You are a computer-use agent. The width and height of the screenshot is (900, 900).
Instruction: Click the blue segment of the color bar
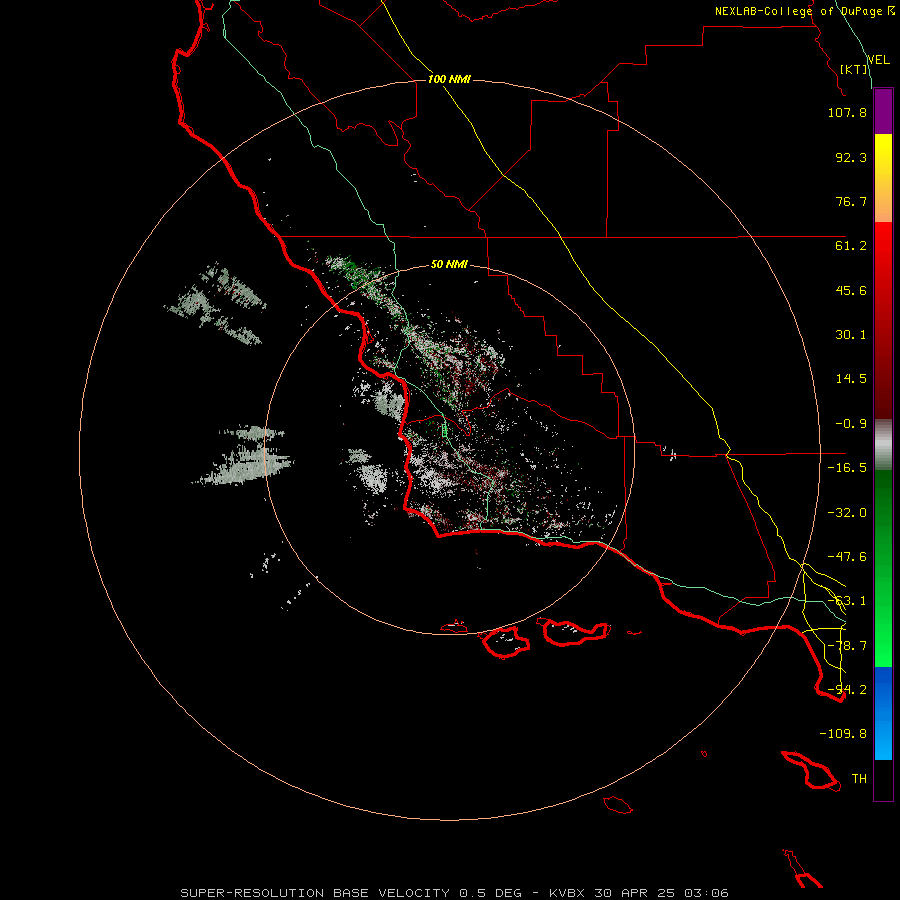click(x=883, y=713)
